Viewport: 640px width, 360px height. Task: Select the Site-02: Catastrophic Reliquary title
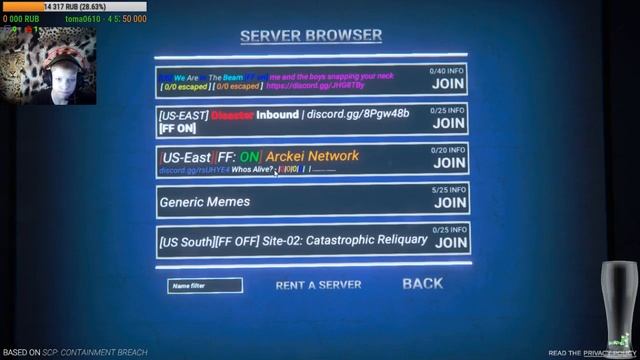[x=345, y=240]
